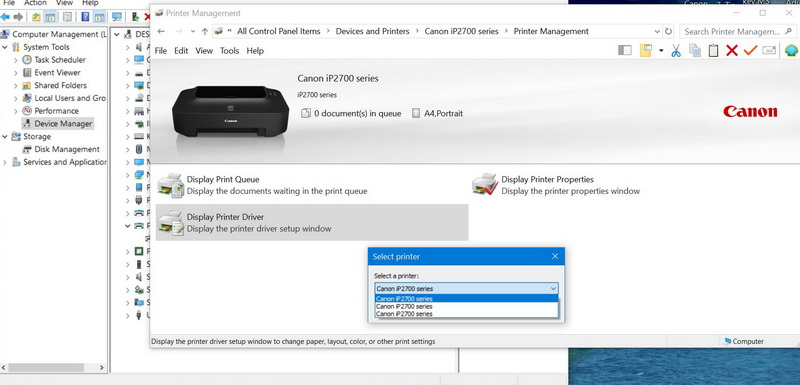Click Forward arrow in Computer Management toolbar
Screen dimensions: 800x385
click(x=18, y=17)
